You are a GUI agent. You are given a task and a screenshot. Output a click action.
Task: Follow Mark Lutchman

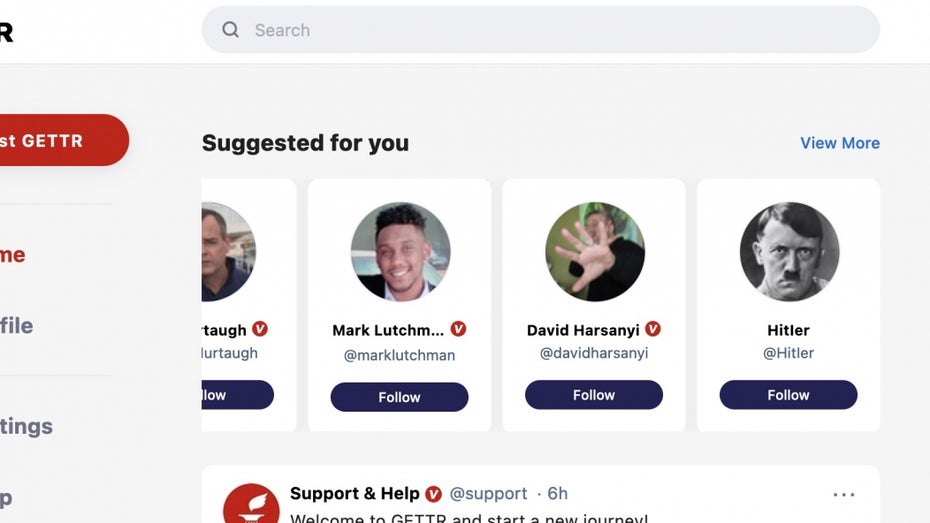(399, 397)
